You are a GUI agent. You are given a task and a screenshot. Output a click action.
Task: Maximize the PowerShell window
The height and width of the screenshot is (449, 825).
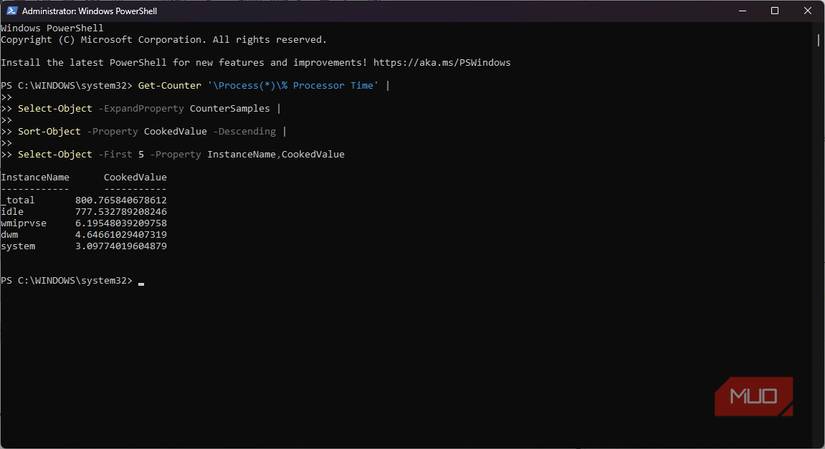pos(775,11)
